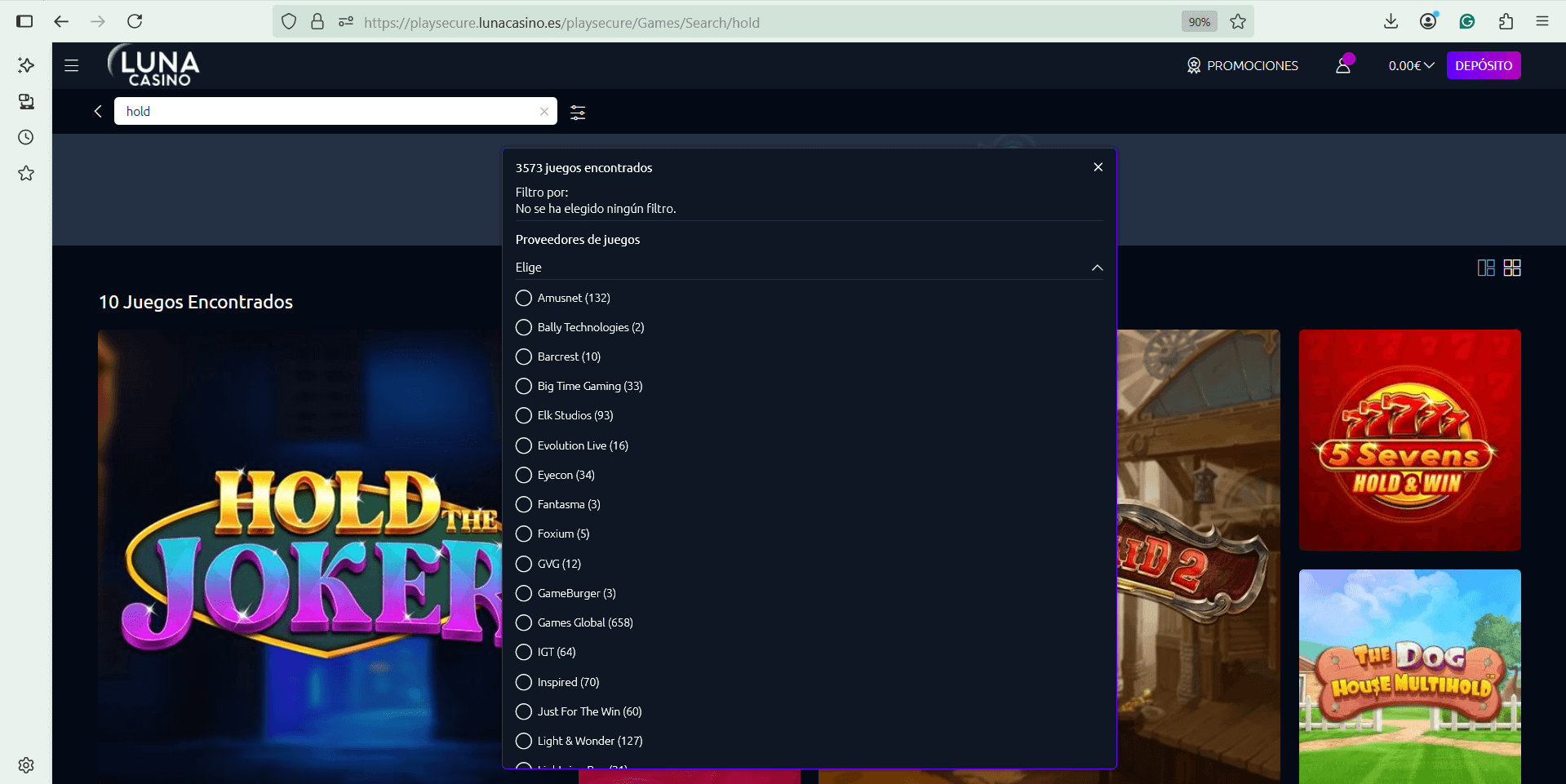Switch to mixed tile layout view

(x=1486, y=268)
